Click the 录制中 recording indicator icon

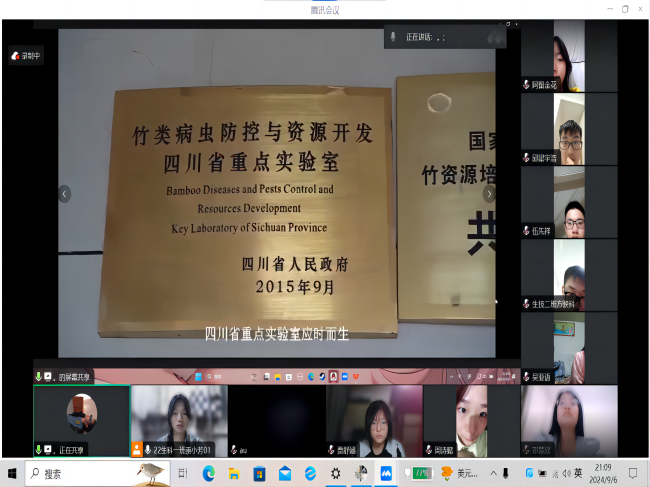point(15,56)
